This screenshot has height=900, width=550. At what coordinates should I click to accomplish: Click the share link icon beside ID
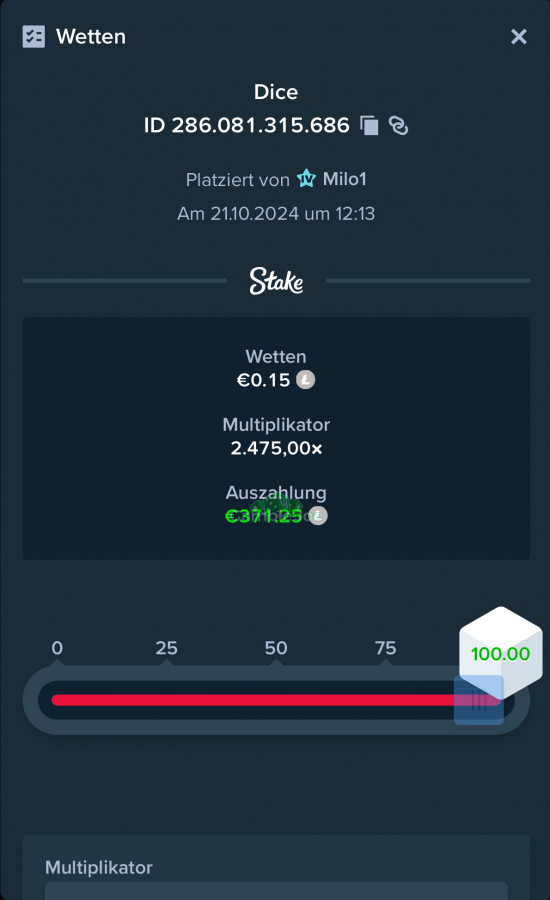point(398,125)
